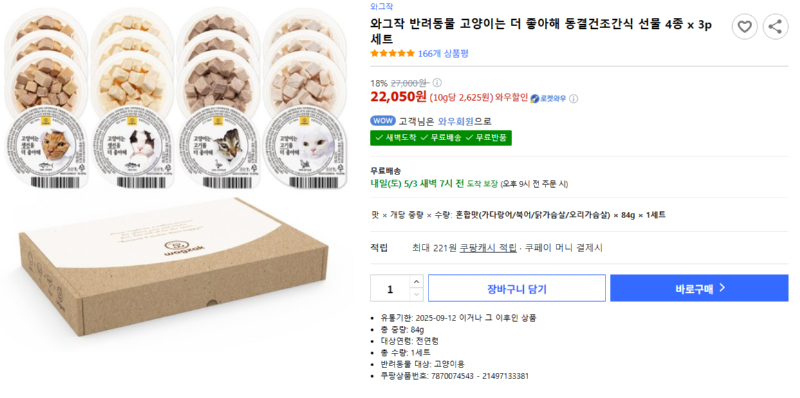Viewport: 800px width, 398px height.
Task: Click the blue WOW membership badge
Action: [383, 121]
